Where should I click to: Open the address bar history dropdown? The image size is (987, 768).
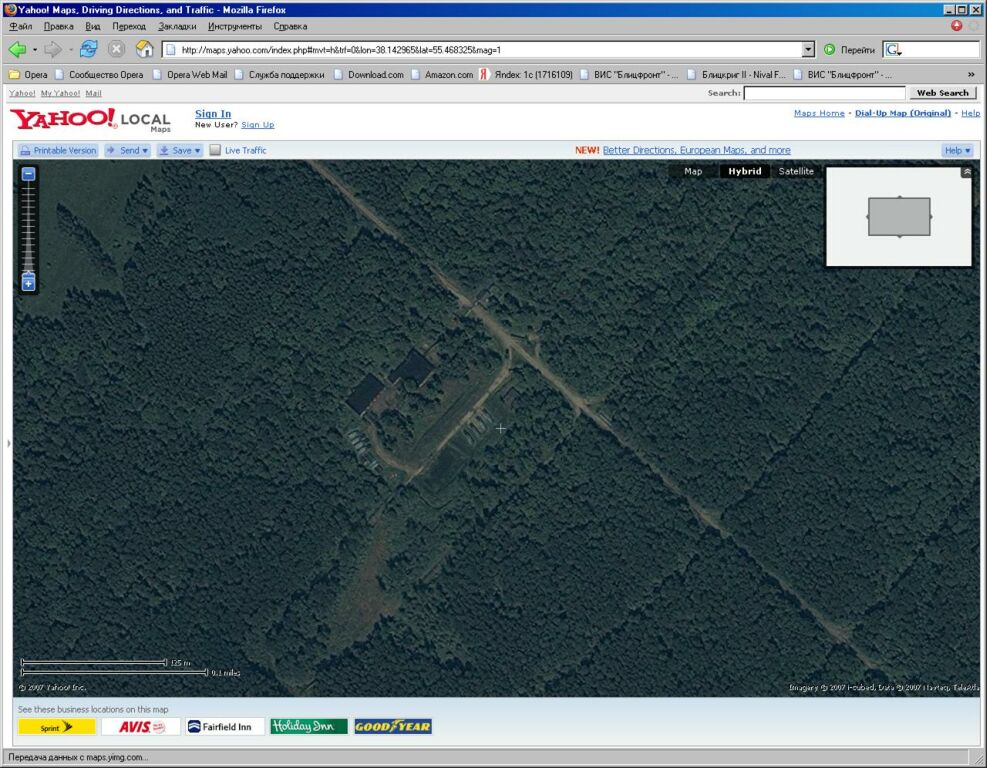[809, 50]
